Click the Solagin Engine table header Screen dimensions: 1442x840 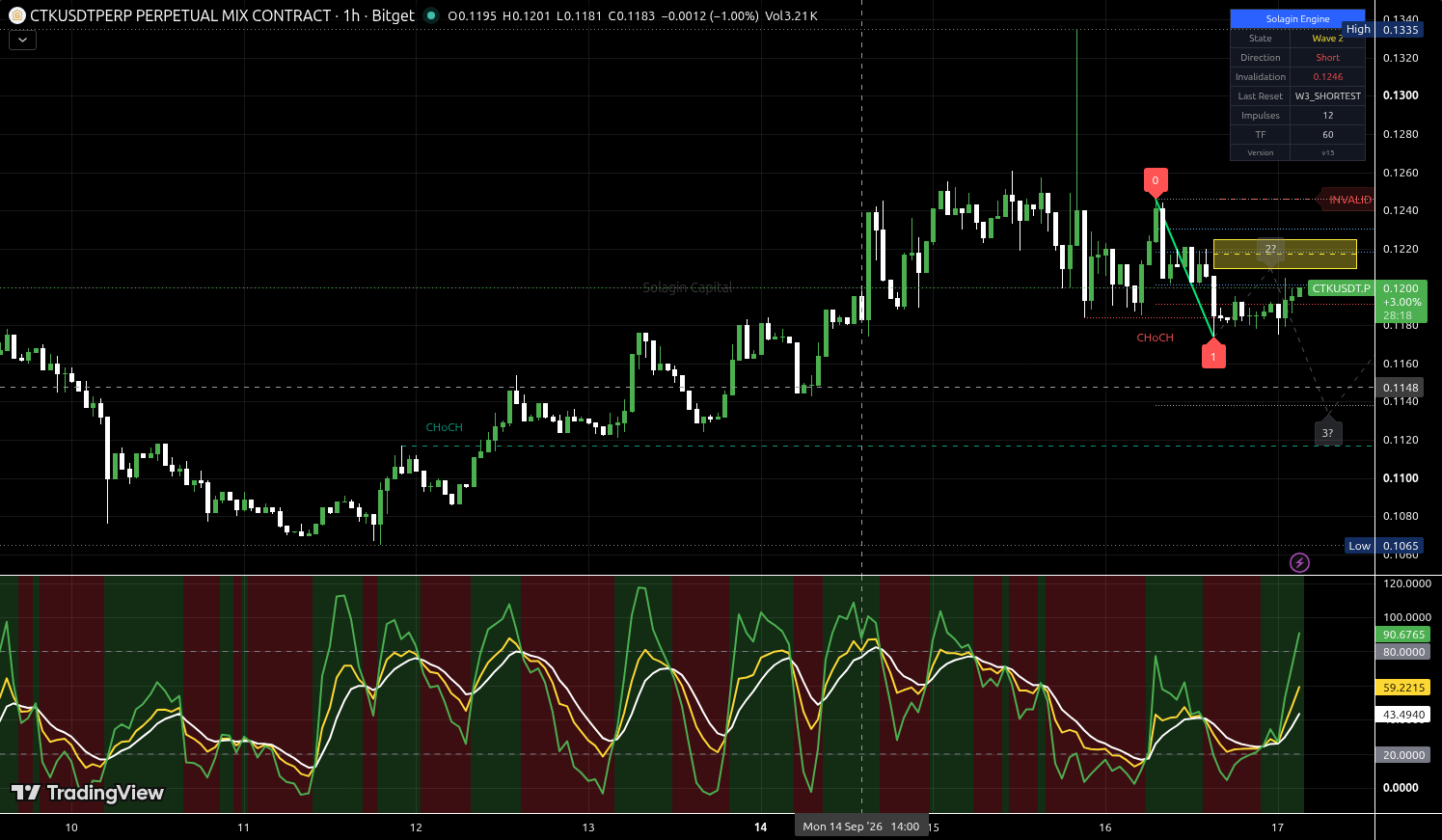click(x=1297, y=18)
